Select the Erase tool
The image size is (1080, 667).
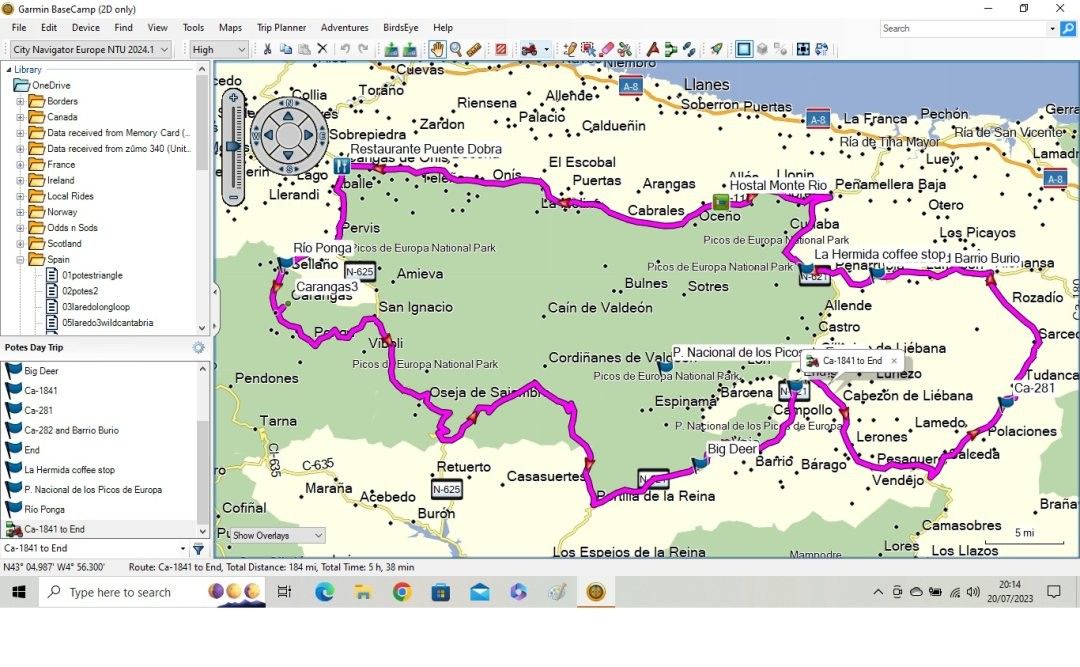(606, 50)
